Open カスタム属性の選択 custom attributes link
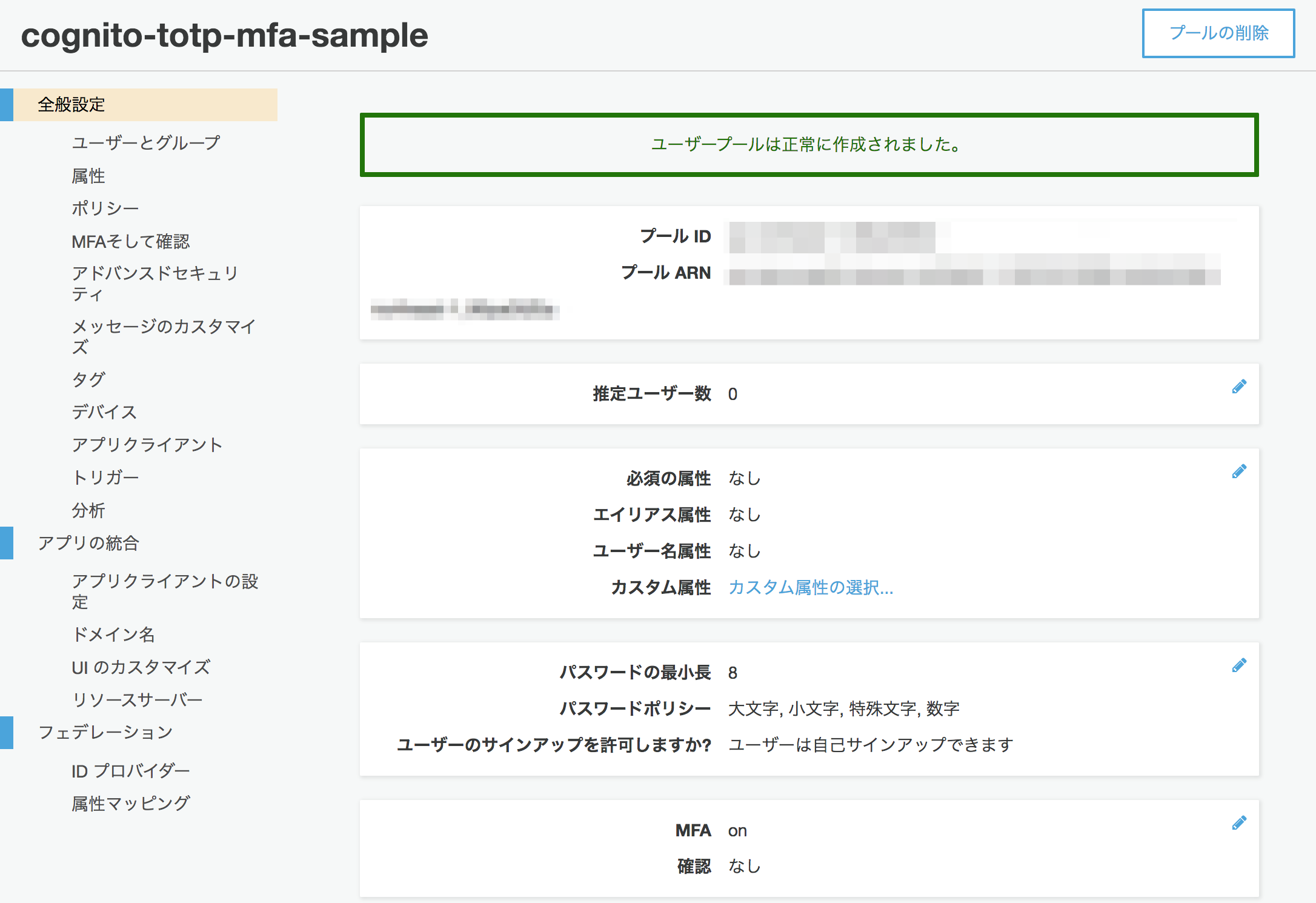Image resolution: width=1316 pixels, height=903 pixels. [811, 587]
